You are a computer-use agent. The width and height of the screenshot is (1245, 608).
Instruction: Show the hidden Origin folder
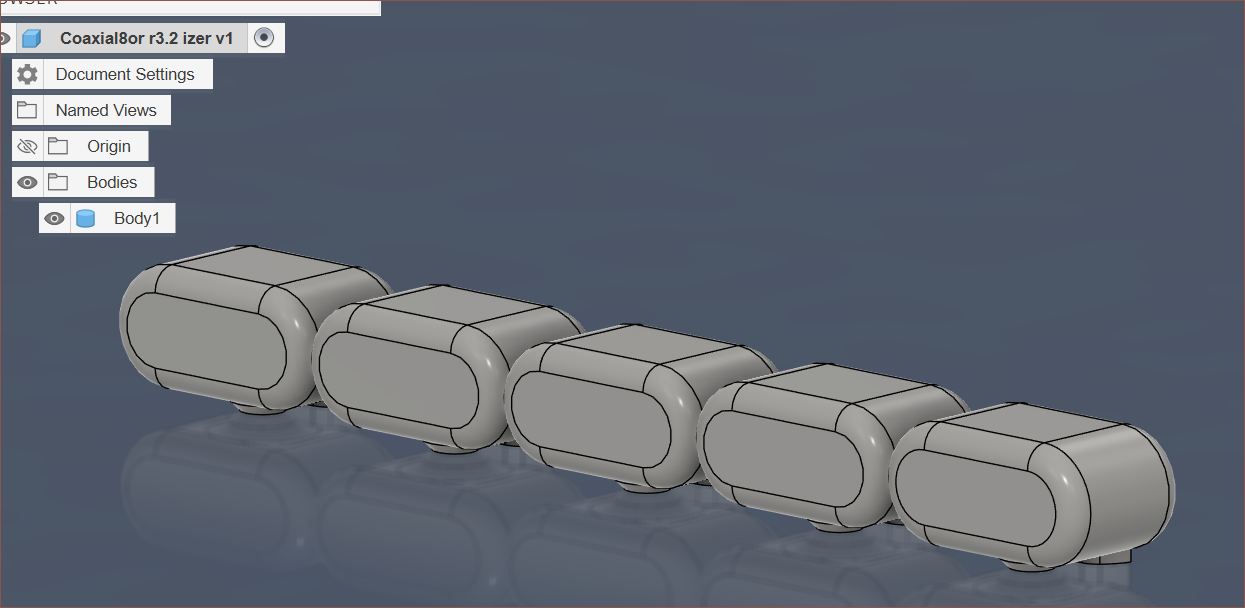pos(28,146)
